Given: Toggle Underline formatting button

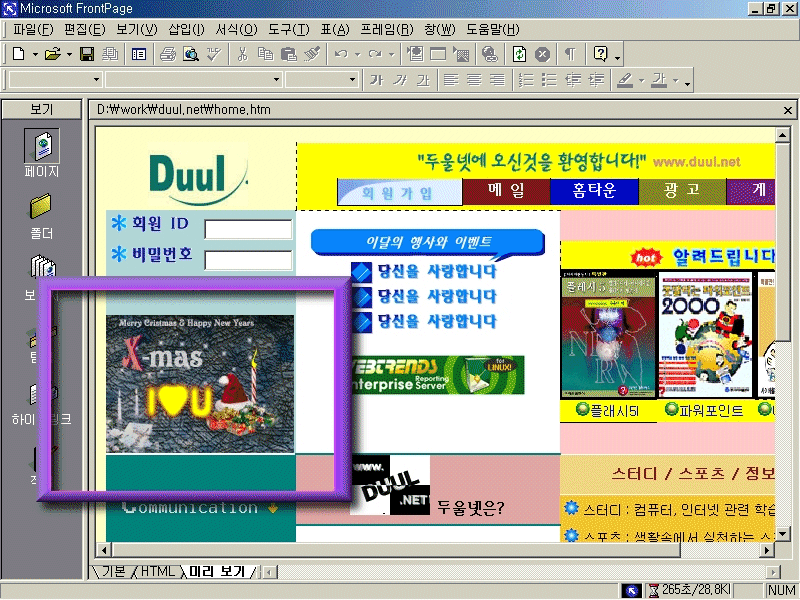Looking at the screenshot, I should 423,80.
